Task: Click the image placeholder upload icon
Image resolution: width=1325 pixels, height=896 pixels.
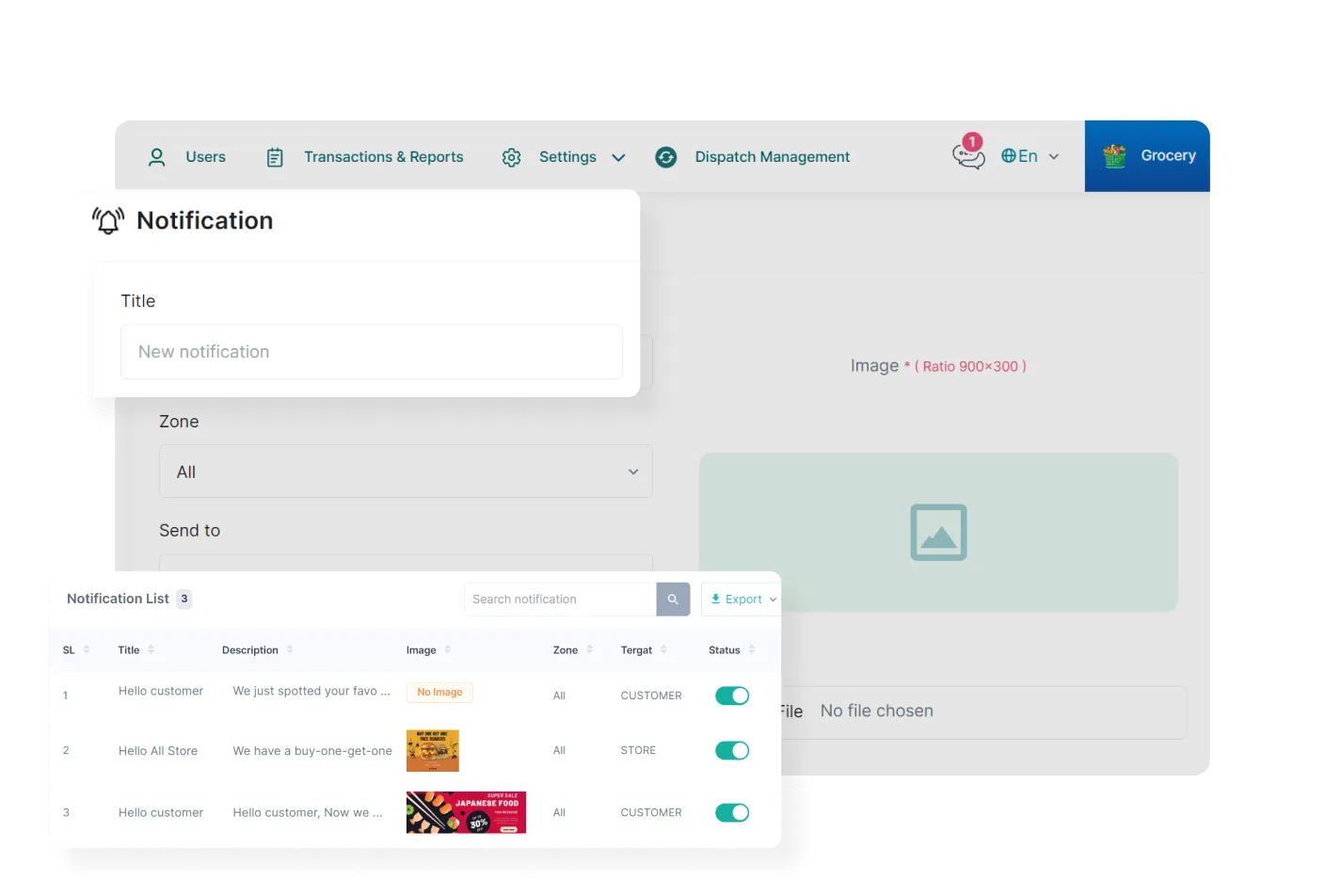Action: [938, 533]
